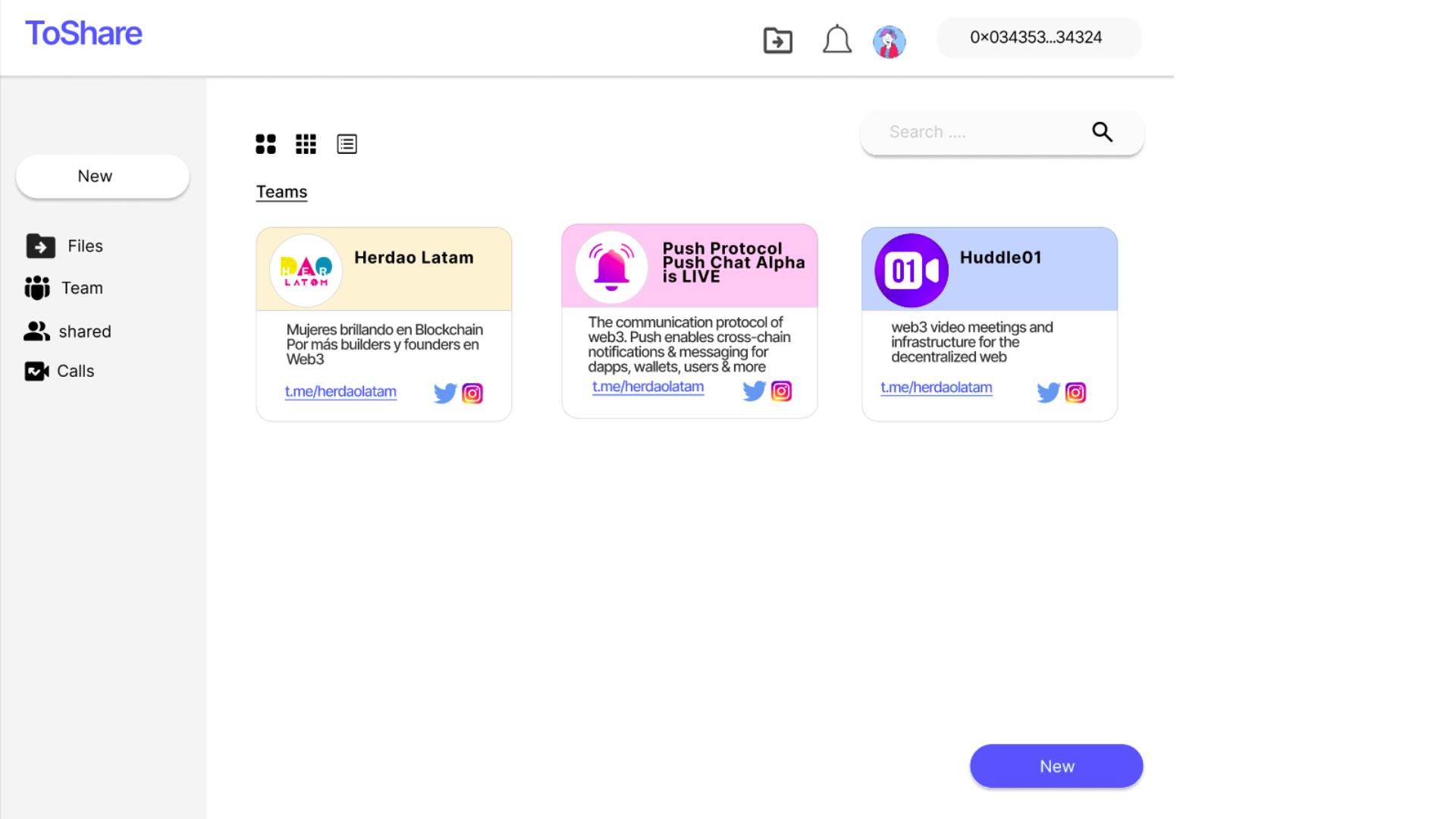
Task: Select the Teams heading tab
Action: (x=281, y=192)
